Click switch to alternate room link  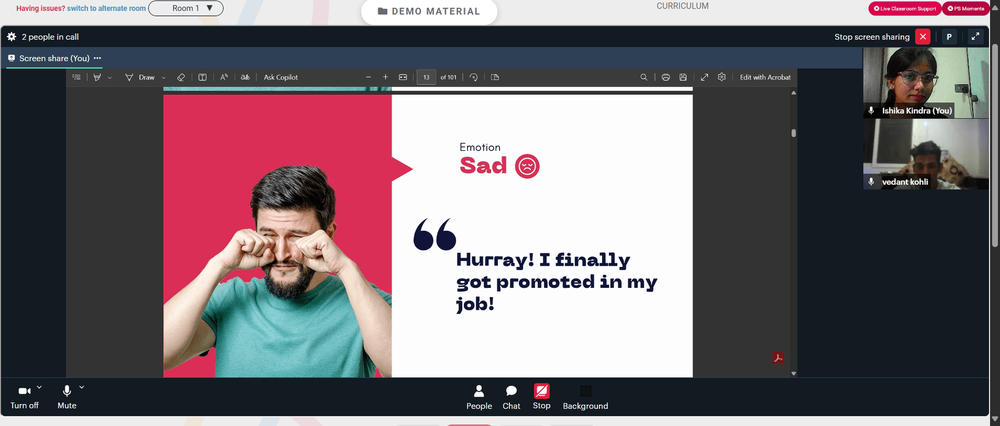click(x=106, y=8)
